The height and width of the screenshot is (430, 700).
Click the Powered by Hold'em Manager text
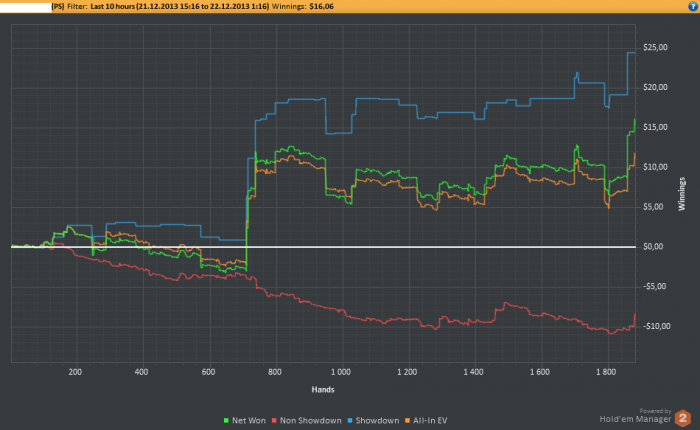[636, 416]
